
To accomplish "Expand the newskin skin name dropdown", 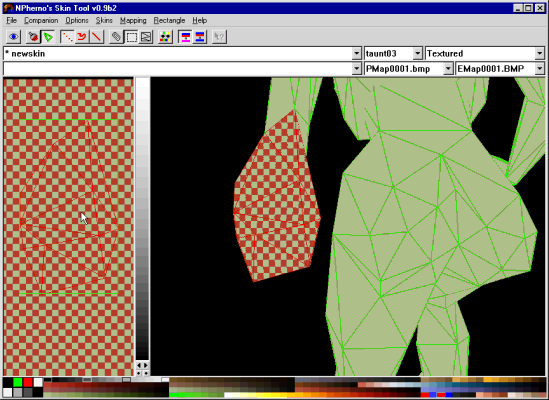I will 356,54.
